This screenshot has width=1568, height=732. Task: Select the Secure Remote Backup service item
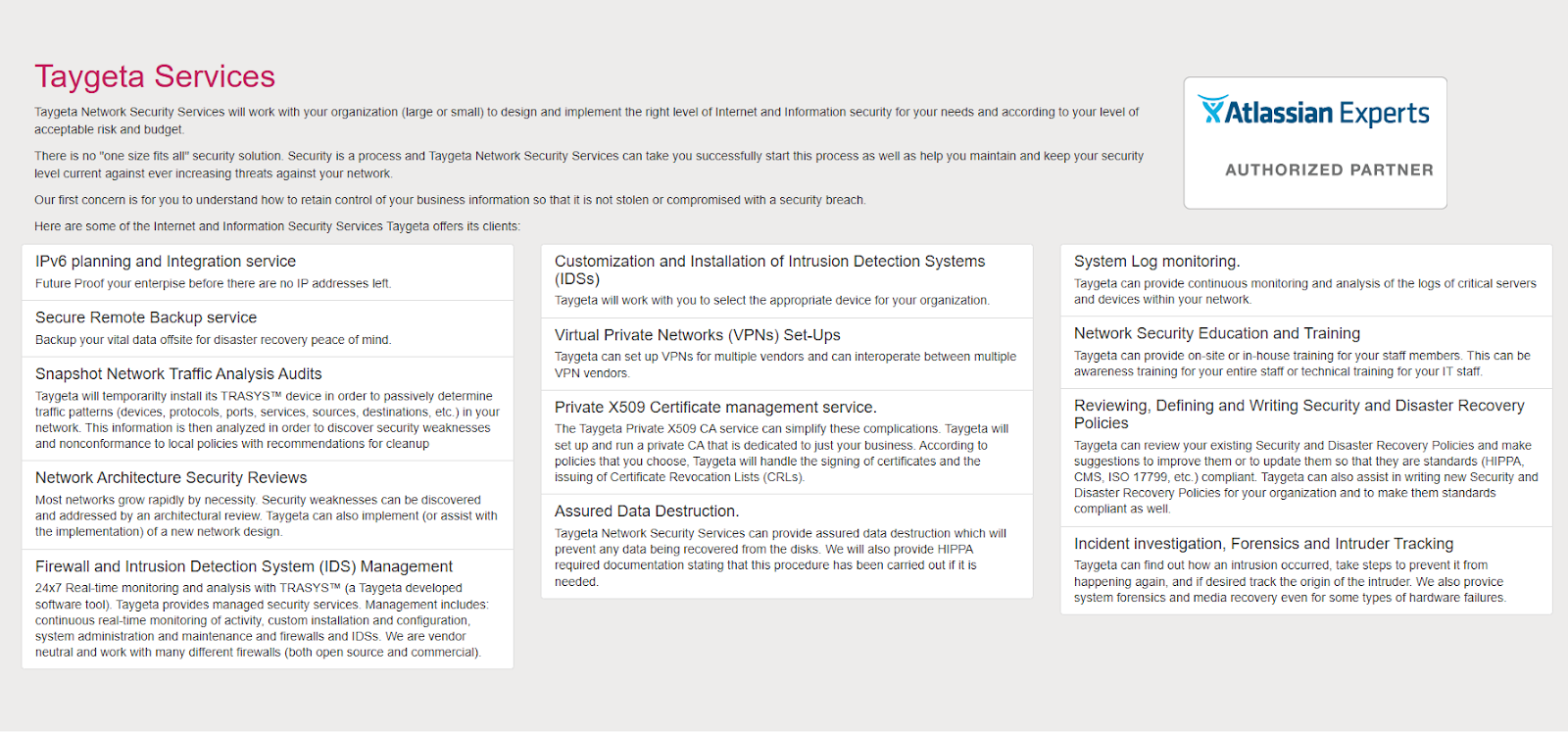pyautogui.click(x=146, y=317)
